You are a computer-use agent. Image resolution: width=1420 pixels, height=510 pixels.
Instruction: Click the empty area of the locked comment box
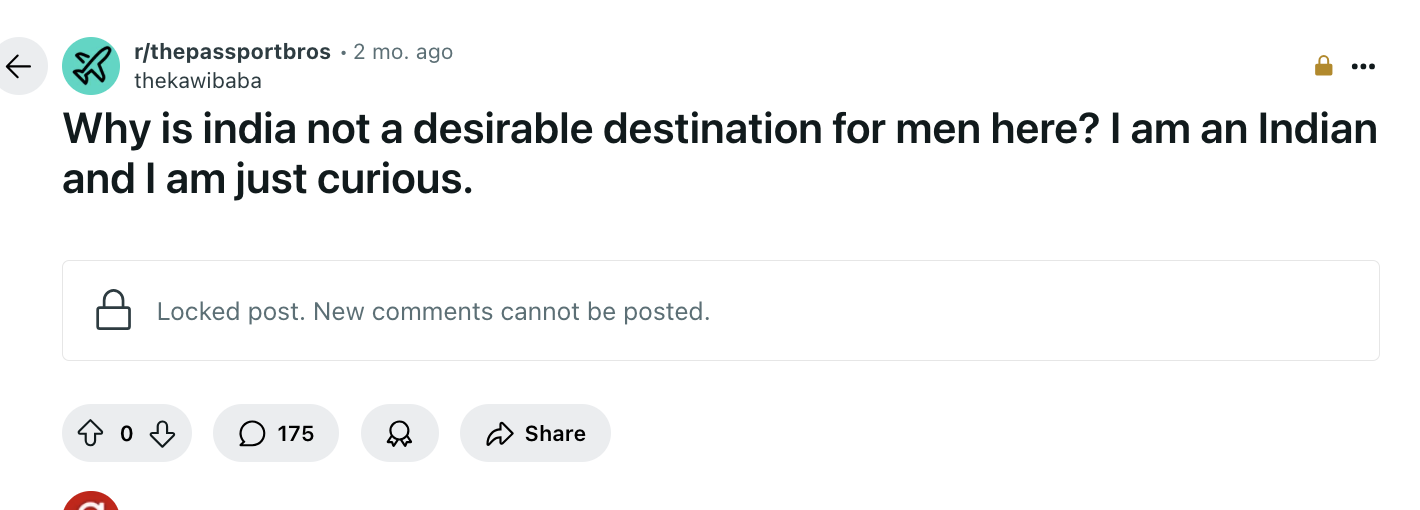(x=1045, y=311)
